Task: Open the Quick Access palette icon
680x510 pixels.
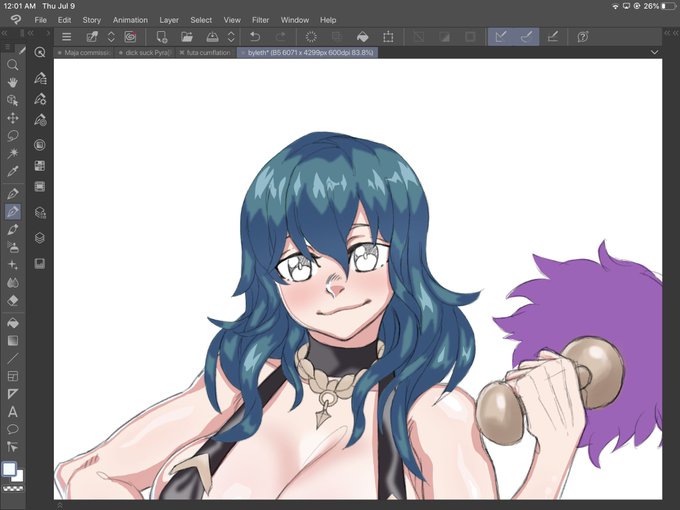Action: (39, 52)
